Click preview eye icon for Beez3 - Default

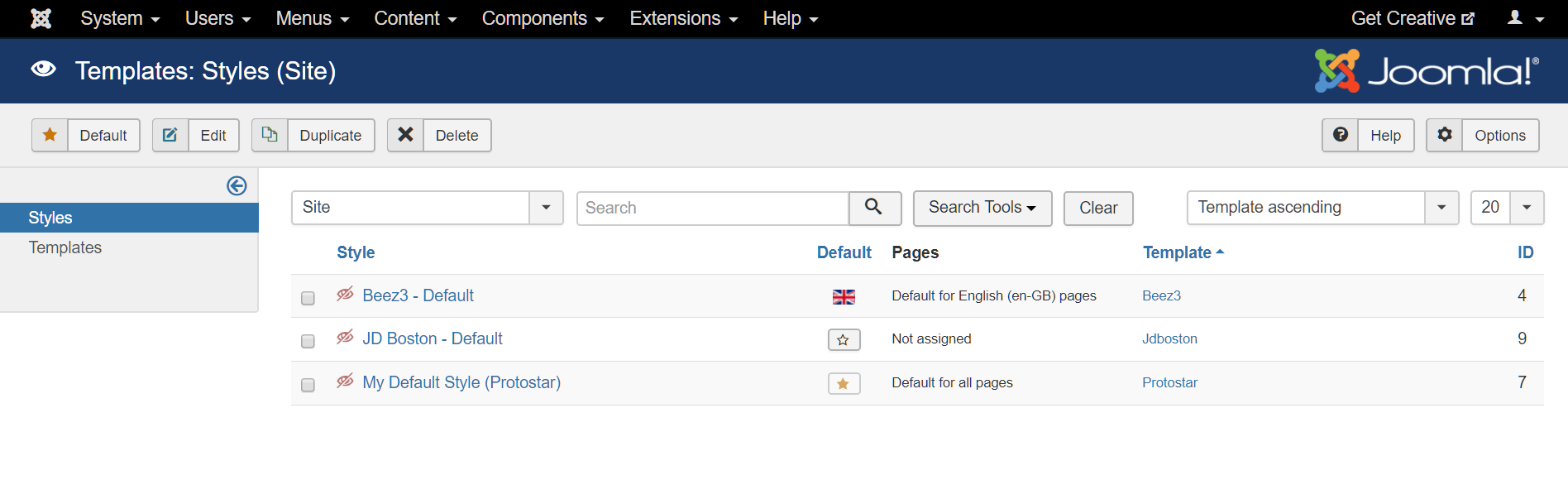click(346, 295)
